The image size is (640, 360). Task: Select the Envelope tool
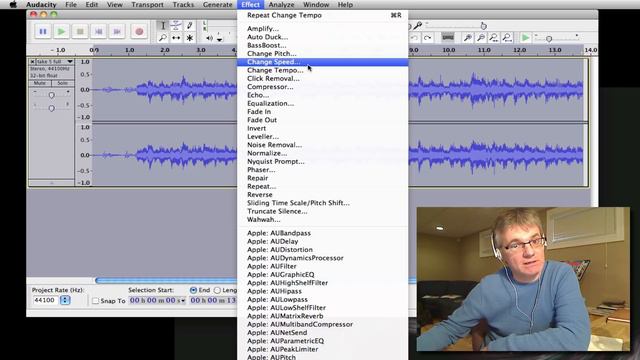pos(176,25)
